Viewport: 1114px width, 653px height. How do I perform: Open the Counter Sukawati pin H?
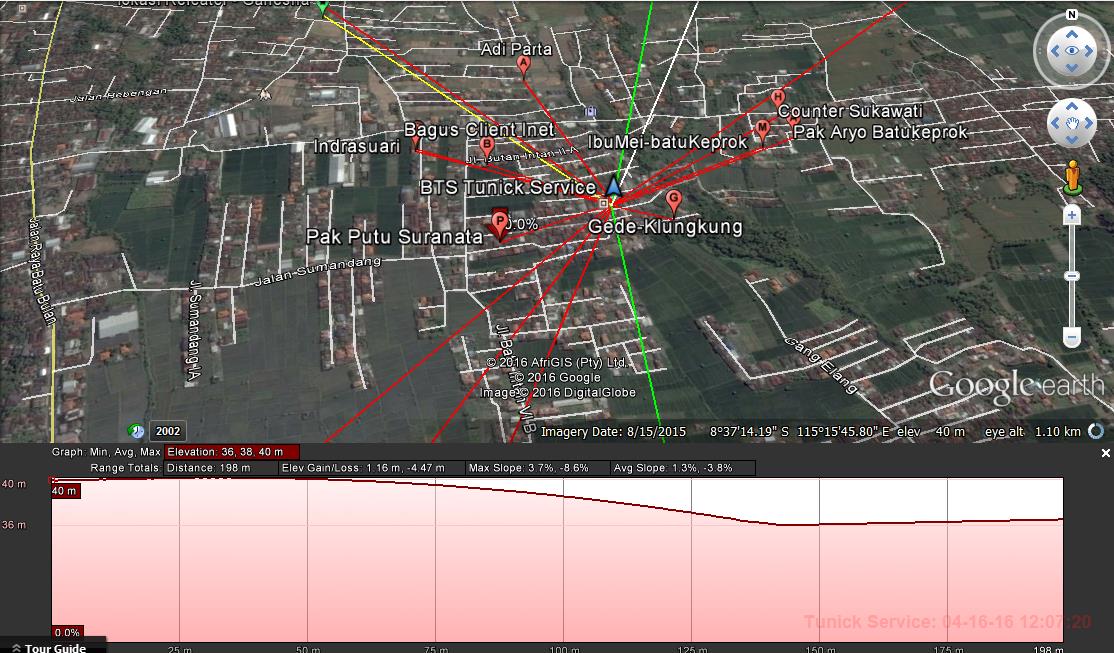point(778,99)
